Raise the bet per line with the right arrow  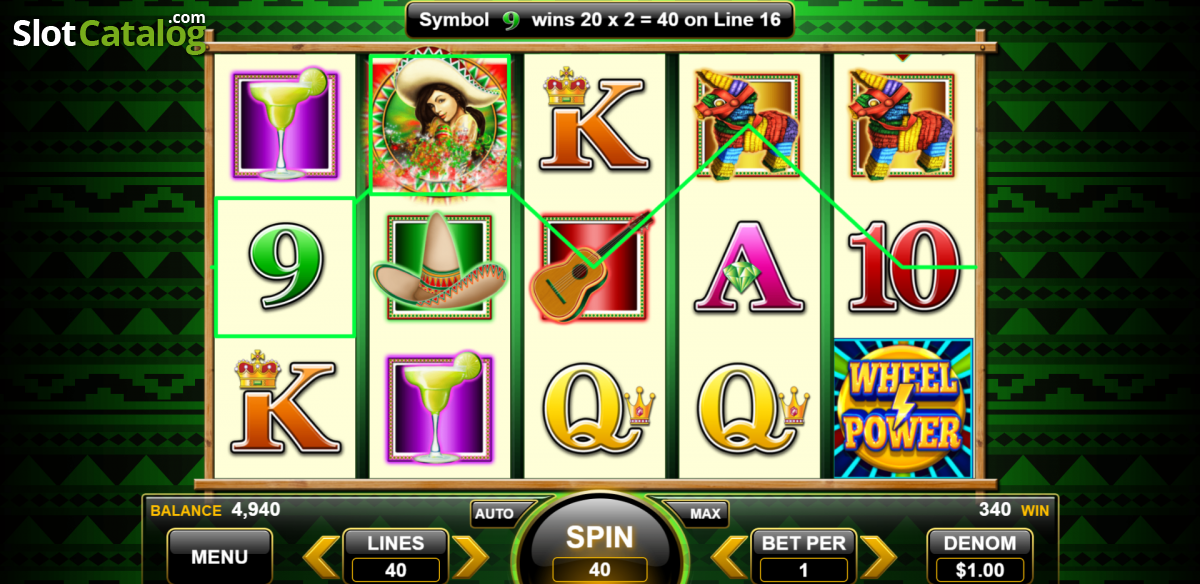point(879,558)
